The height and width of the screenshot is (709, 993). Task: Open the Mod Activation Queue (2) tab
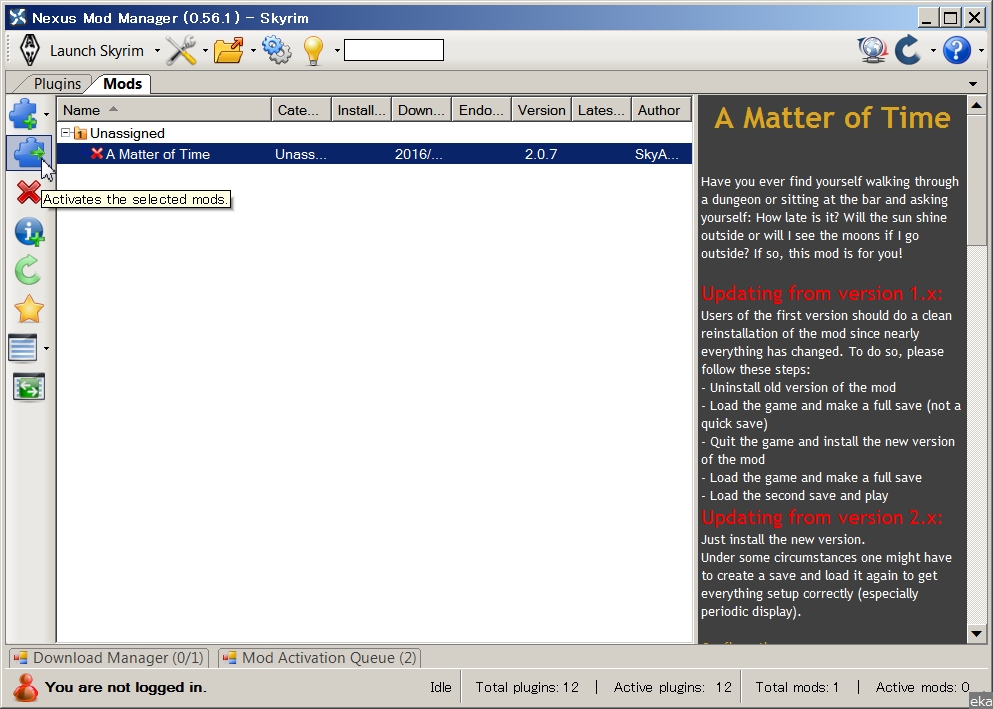(320, 658)
